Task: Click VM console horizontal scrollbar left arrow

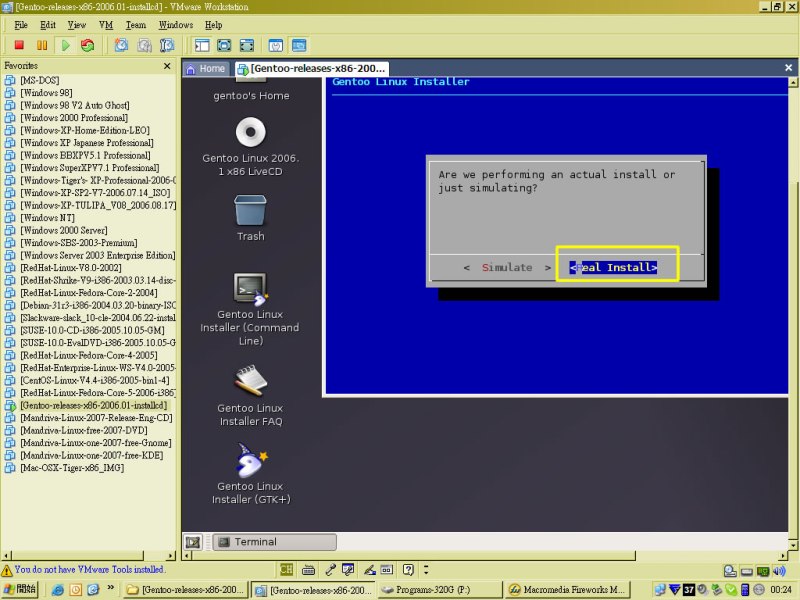Action: click(187, 556)
